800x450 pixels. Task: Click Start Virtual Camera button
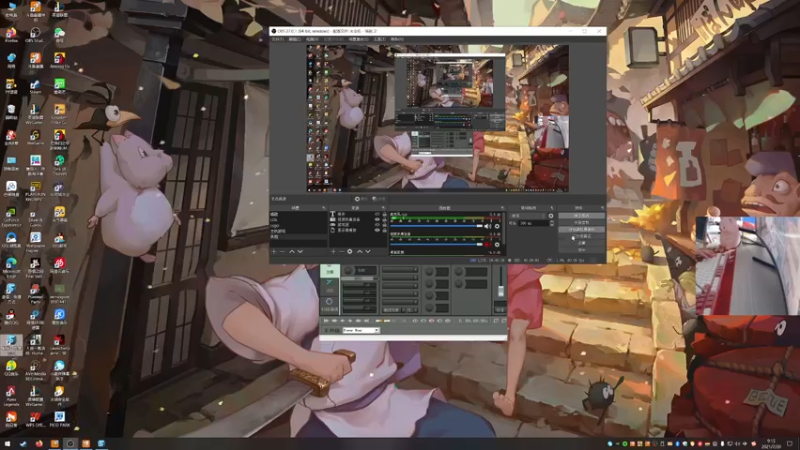pos(581,229)
